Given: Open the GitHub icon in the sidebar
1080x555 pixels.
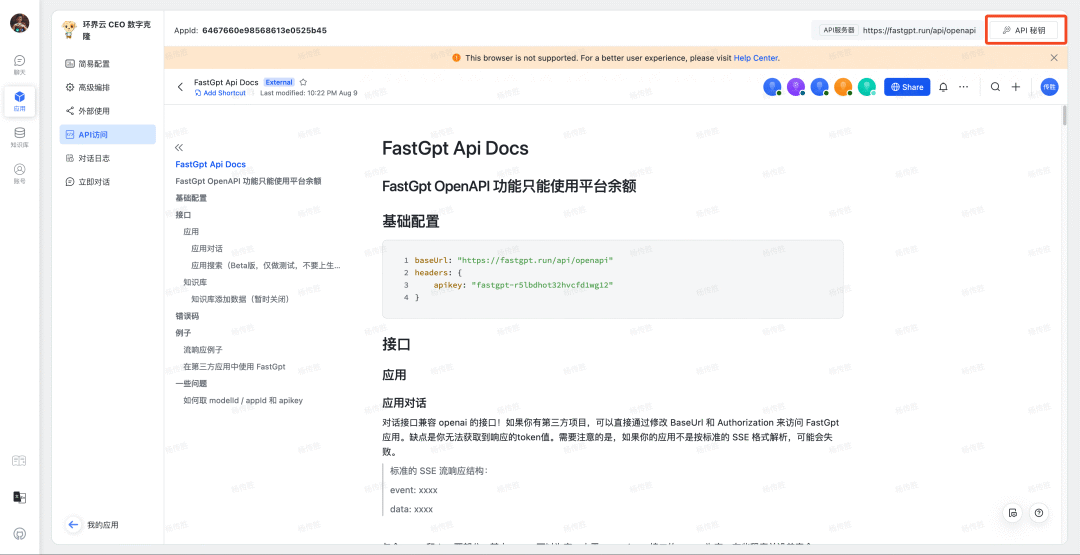Looking at the screenshot, I should pyautogui.click(x=19, y=533).
